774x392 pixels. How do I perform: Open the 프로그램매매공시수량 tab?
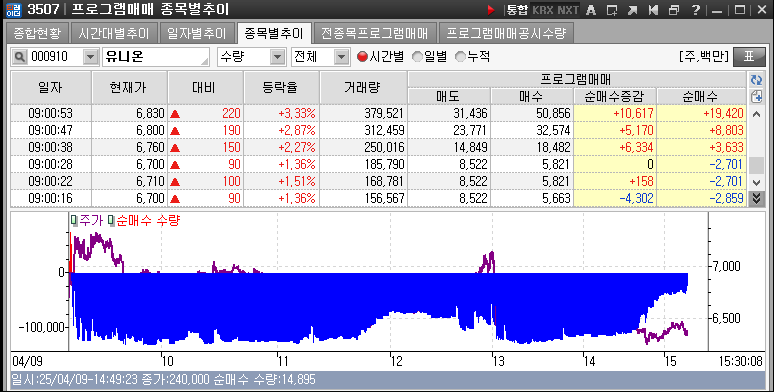click(506, 33)
